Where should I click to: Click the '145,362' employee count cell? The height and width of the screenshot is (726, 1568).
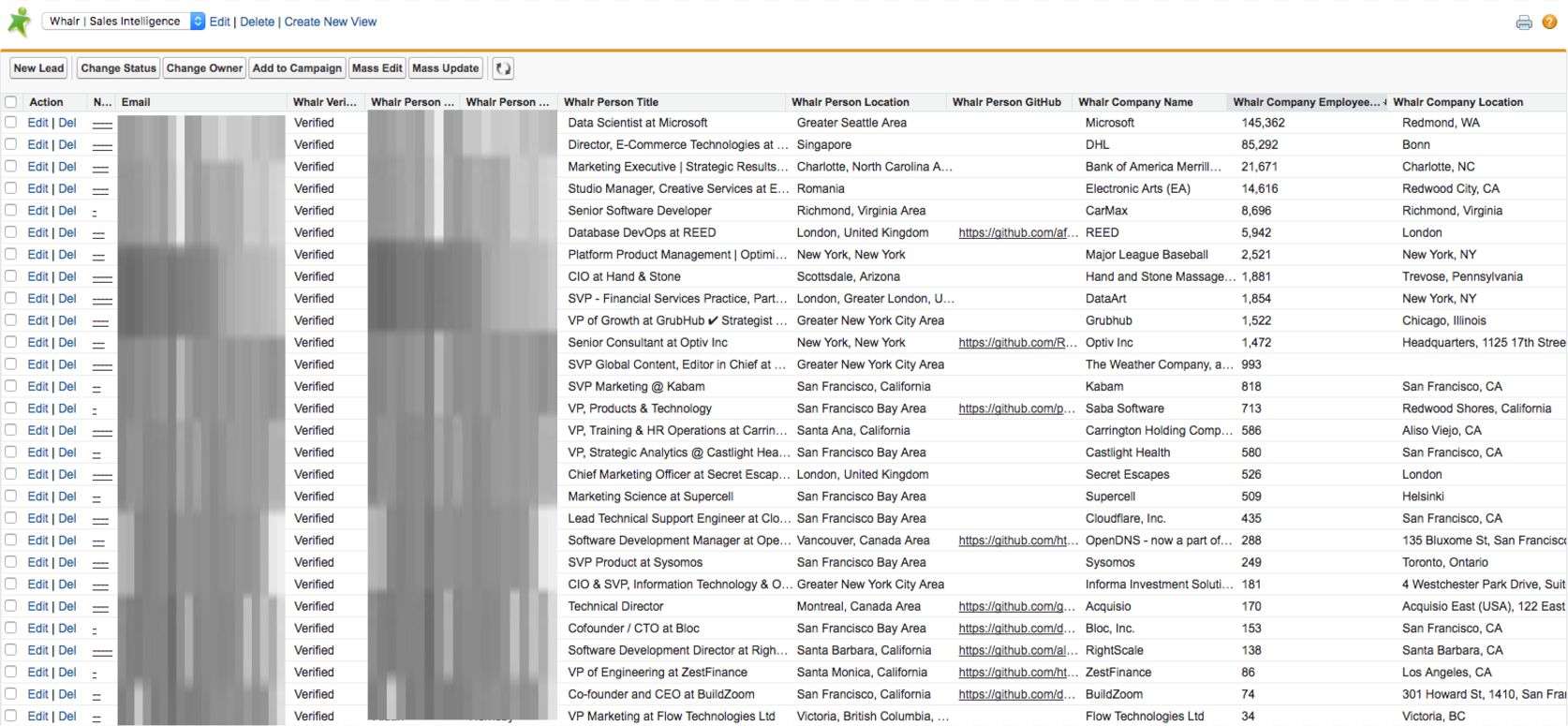[1264, 123]
